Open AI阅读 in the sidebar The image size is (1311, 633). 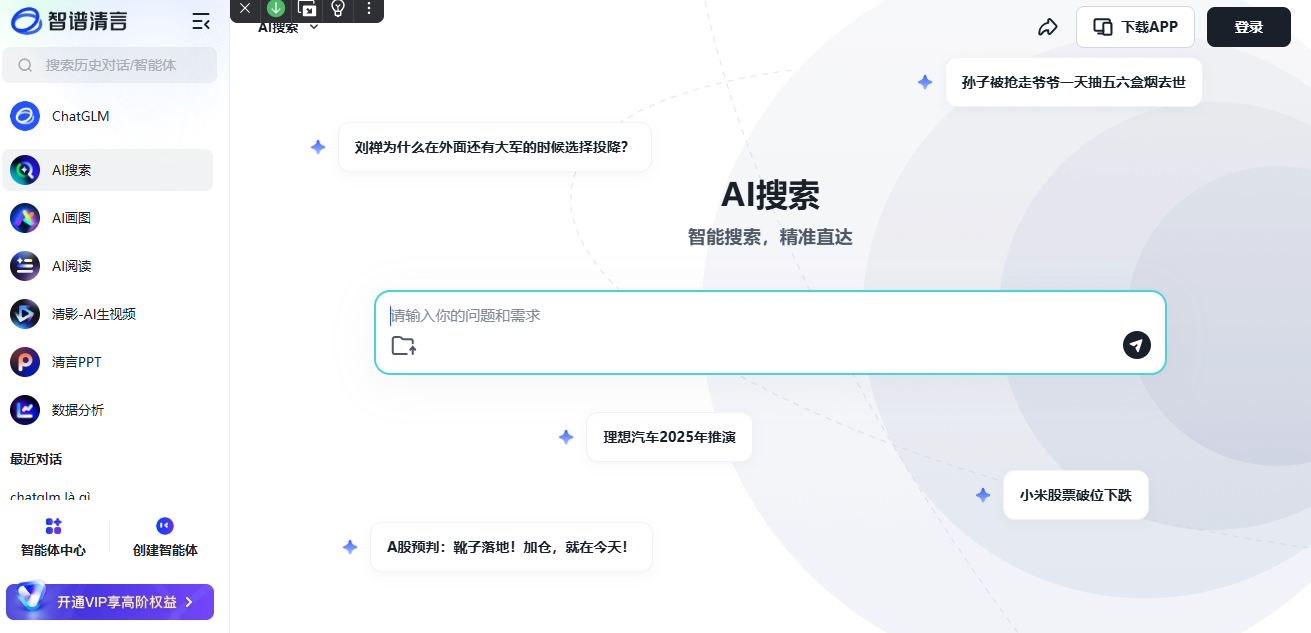[x=71, y=266]
